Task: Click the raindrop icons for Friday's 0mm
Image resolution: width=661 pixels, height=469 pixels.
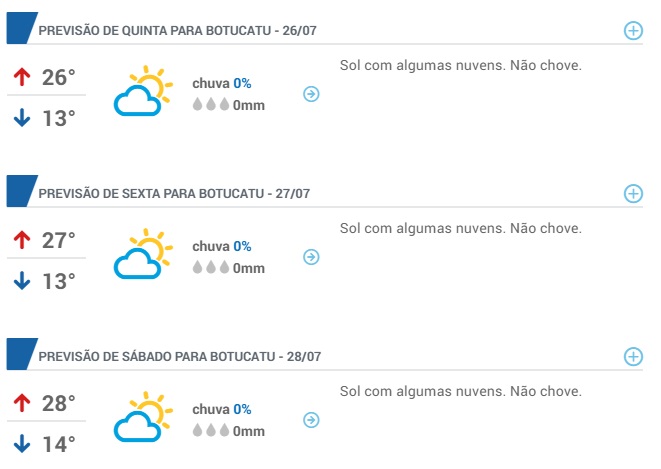Action: click(x=211, y=267)
